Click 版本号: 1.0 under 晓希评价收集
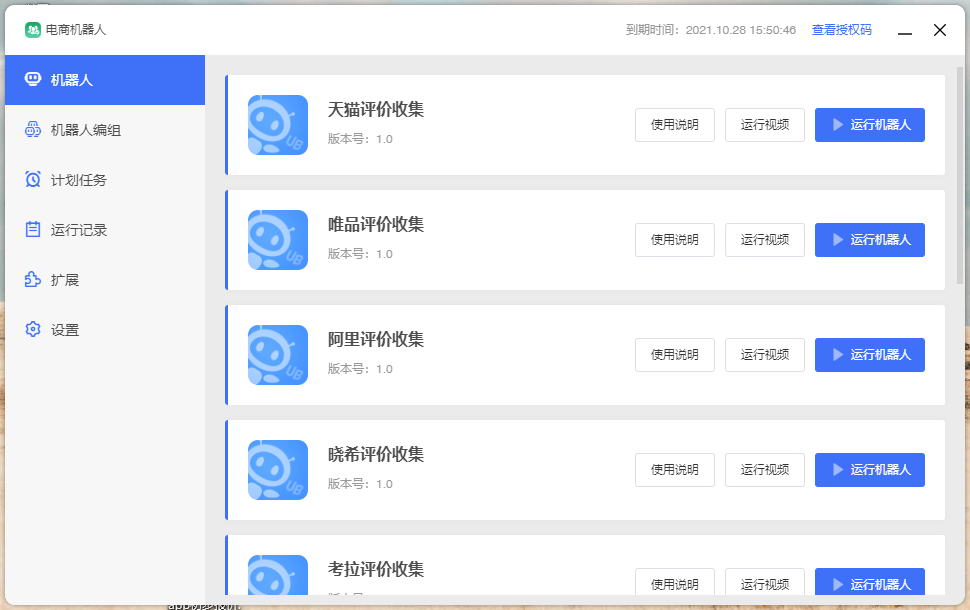970x610 pixels. click(360, 484)
